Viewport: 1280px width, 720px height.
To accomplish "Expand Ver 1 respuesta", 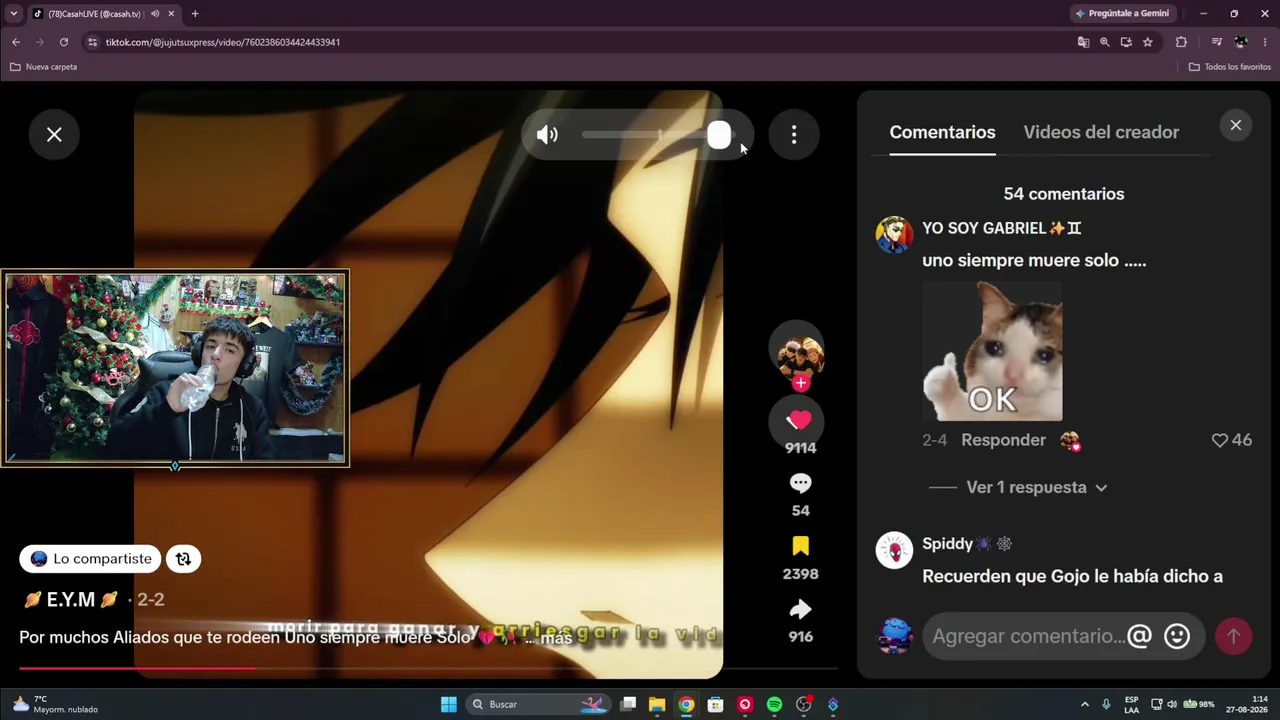I will click(1037, 487).
